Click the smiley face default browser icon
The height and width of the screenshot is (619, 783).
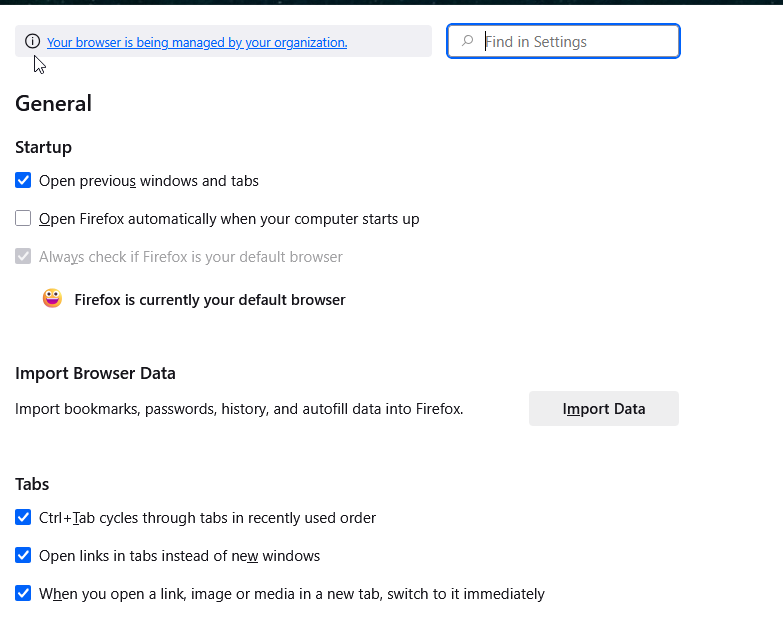click(52, 299)
